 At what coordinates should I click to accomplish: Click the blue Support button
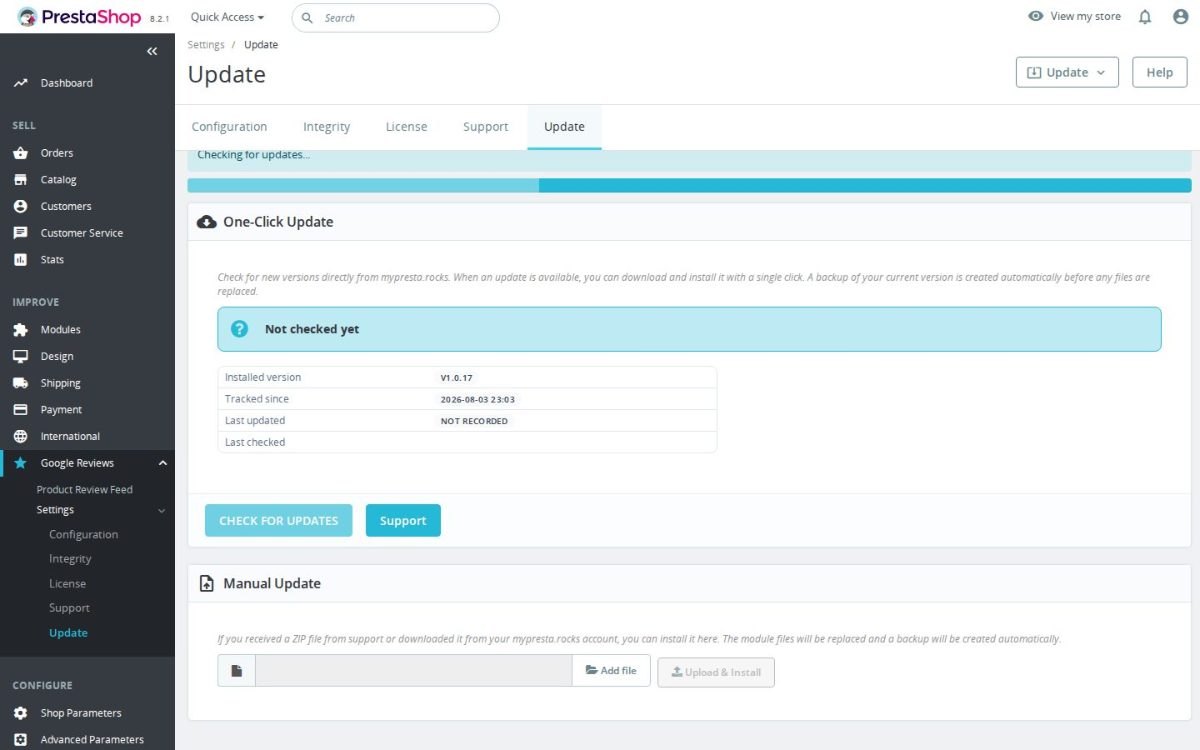(403, 520)
